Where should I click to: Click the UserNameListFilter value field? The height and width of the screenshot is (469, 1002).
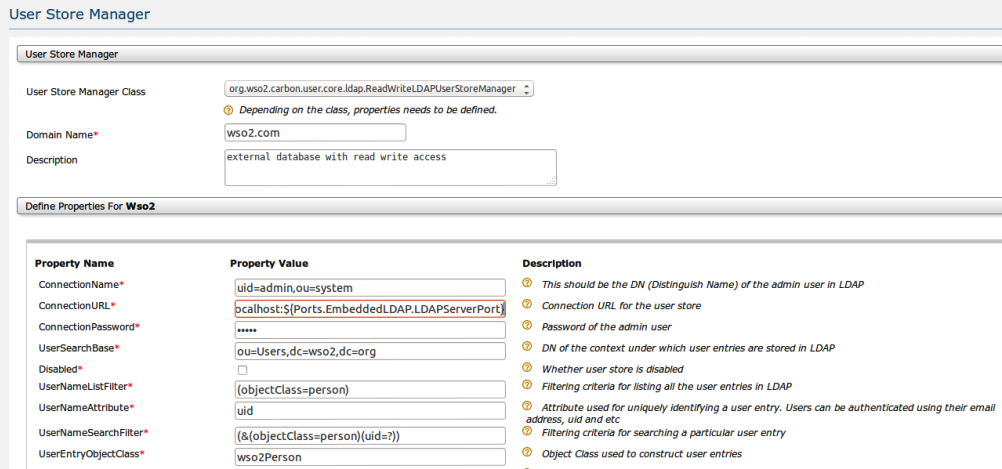coord(370,388)
